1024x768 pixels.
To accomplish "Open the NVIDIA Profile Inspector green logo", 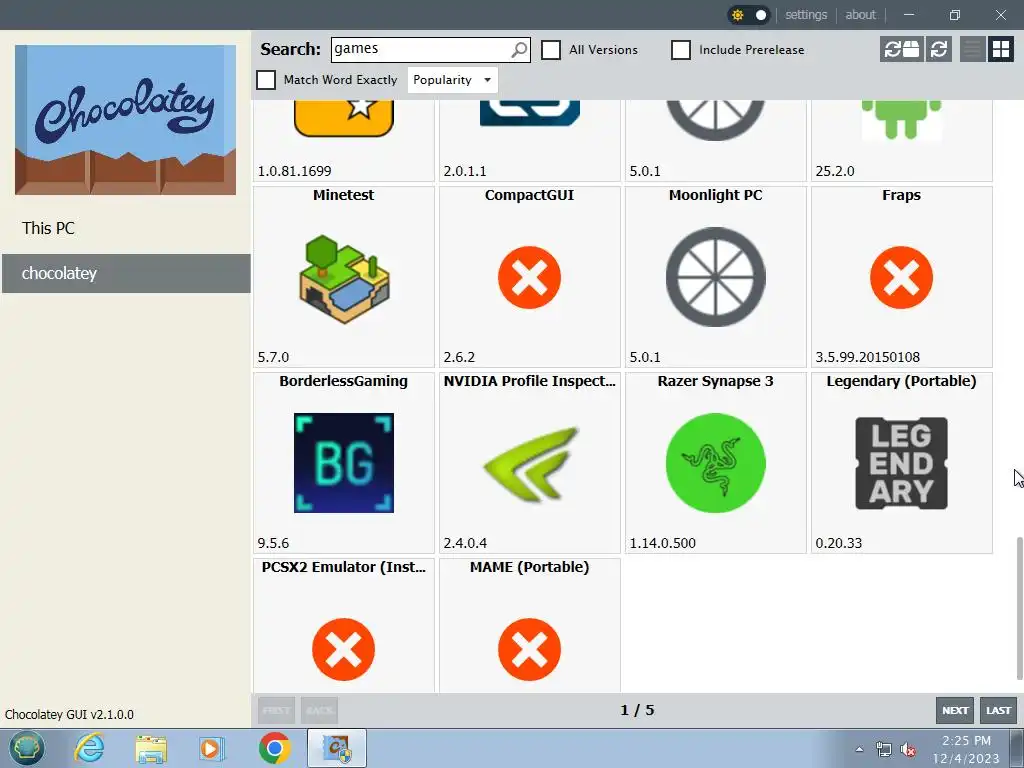I will (x=531, y=463).
